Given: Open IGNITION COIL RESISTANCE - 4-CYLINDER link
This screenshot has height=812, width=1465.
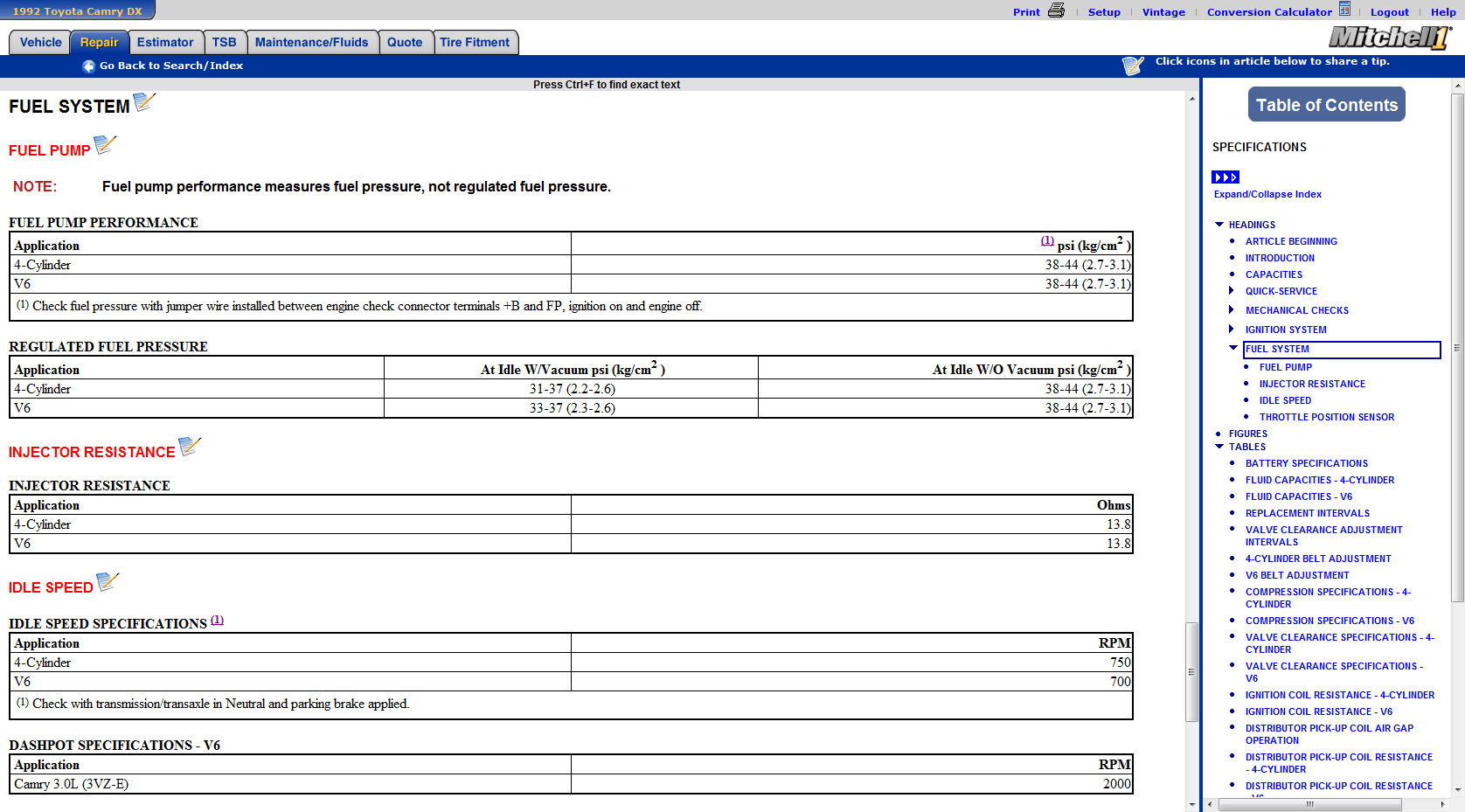Looking at the screenshot, I should coord(1340,695).
